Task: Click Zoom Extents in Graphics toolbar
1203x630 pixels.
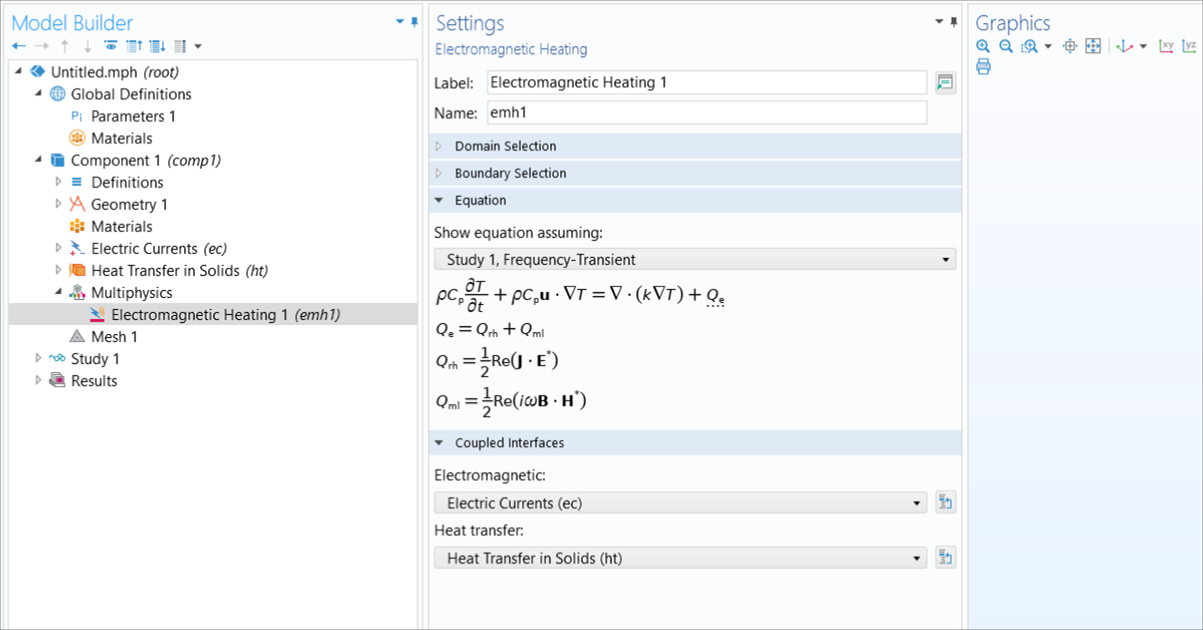Action: coord(1092,46)
